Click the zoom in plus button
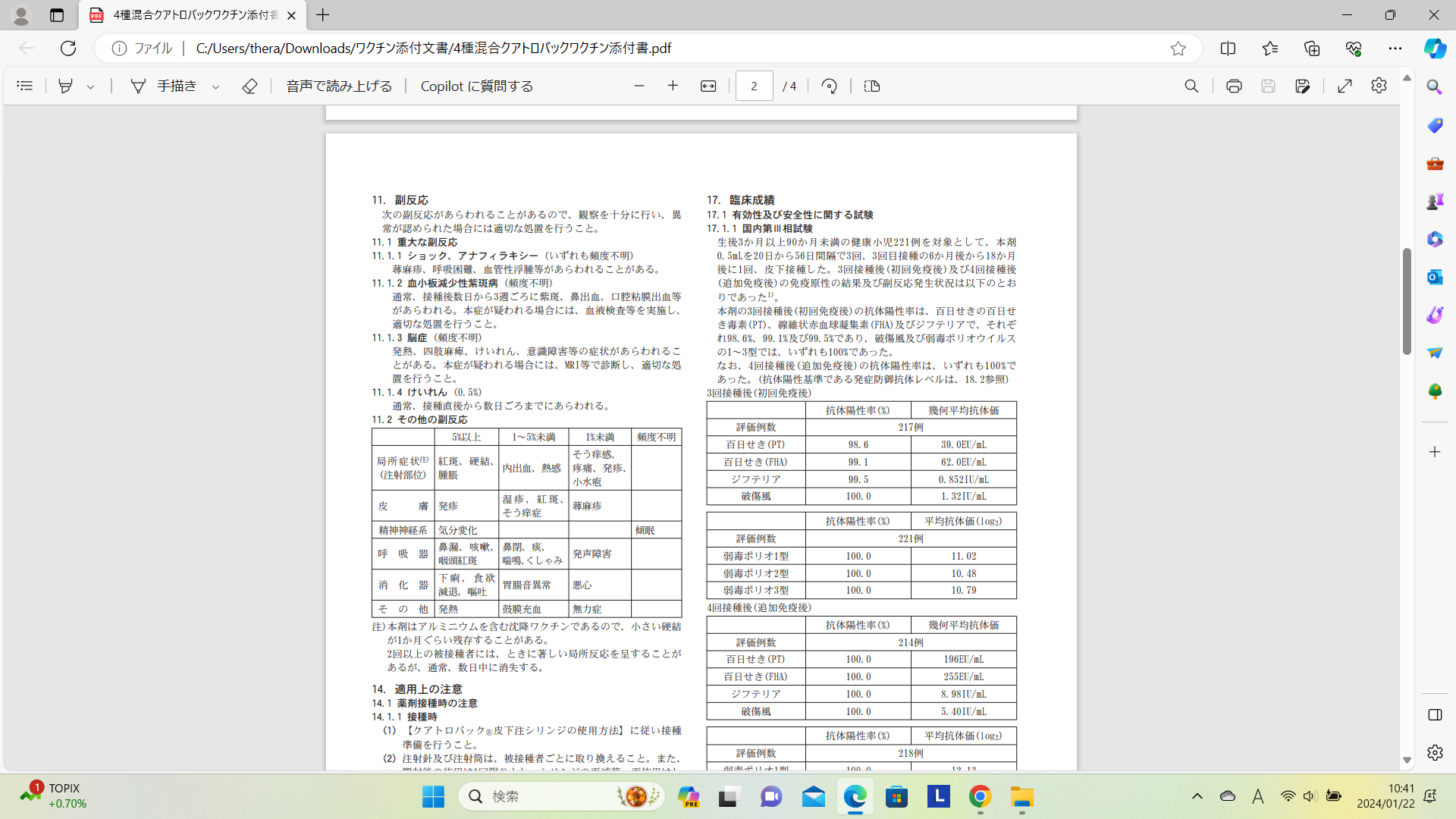This screenshot has height=819, width=1456. [673, 86]
